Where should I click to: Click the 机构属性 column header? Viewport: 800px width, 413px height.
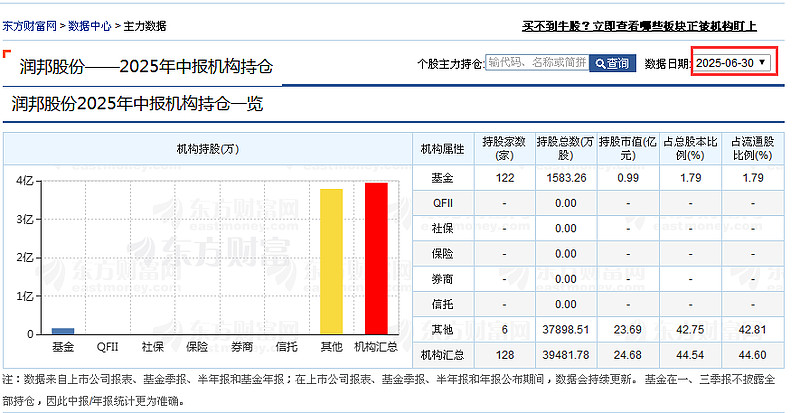442,149
